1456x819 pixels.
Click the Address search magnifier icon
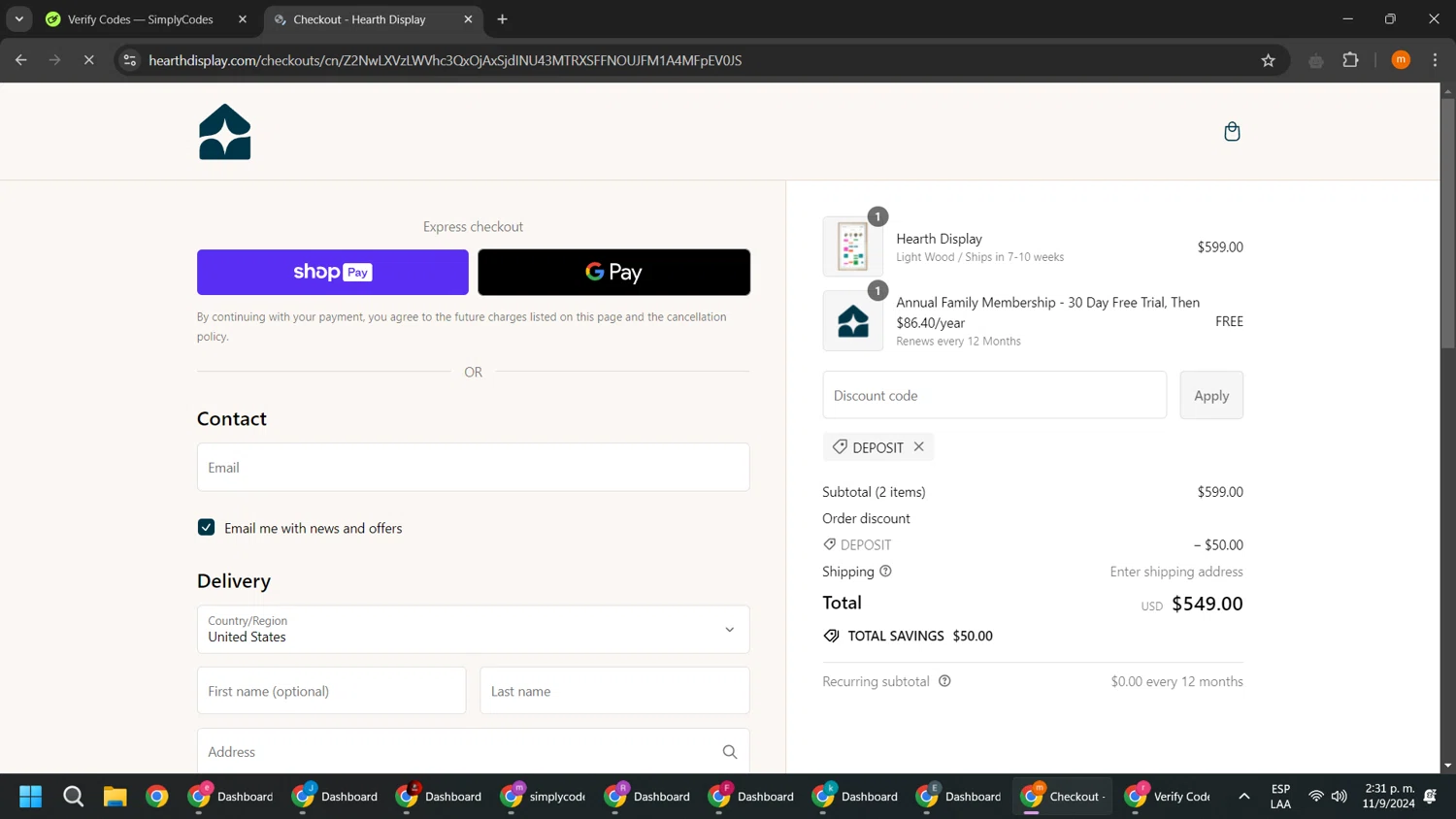coord(730,752)
